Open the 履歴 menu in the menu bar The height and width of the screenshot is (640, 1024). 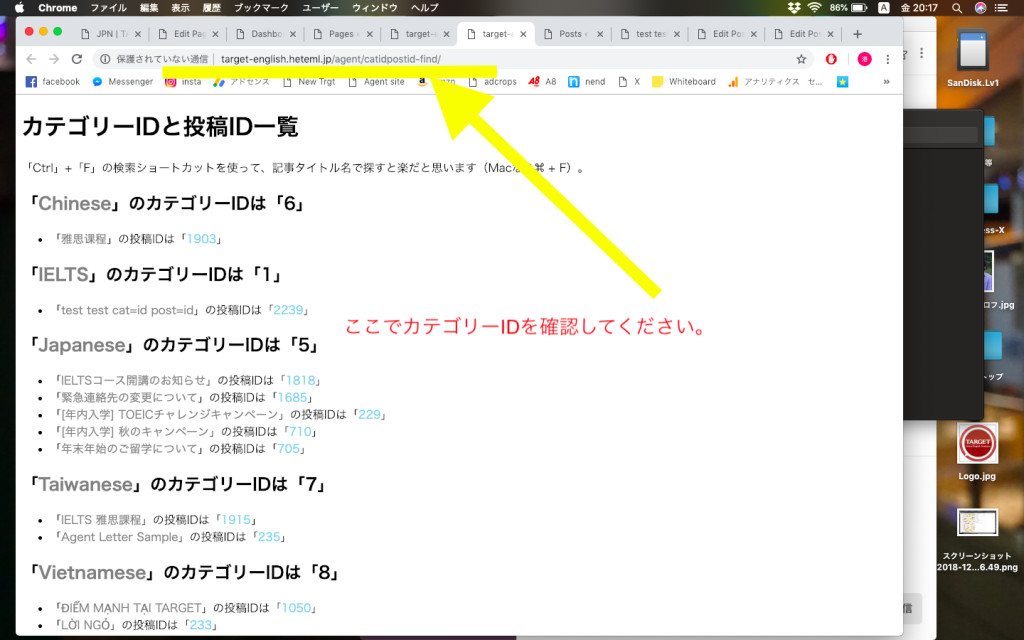210,7
